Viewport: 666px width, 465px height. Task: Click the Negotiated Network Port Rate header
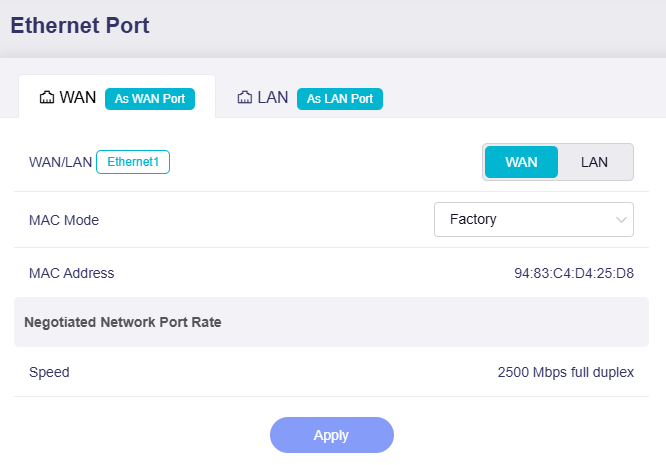pyautogui.click(x=122, y=322)
